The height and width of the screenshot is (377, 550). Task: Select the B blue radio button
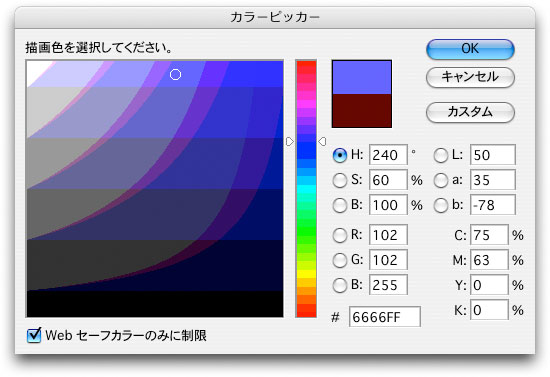340,285
